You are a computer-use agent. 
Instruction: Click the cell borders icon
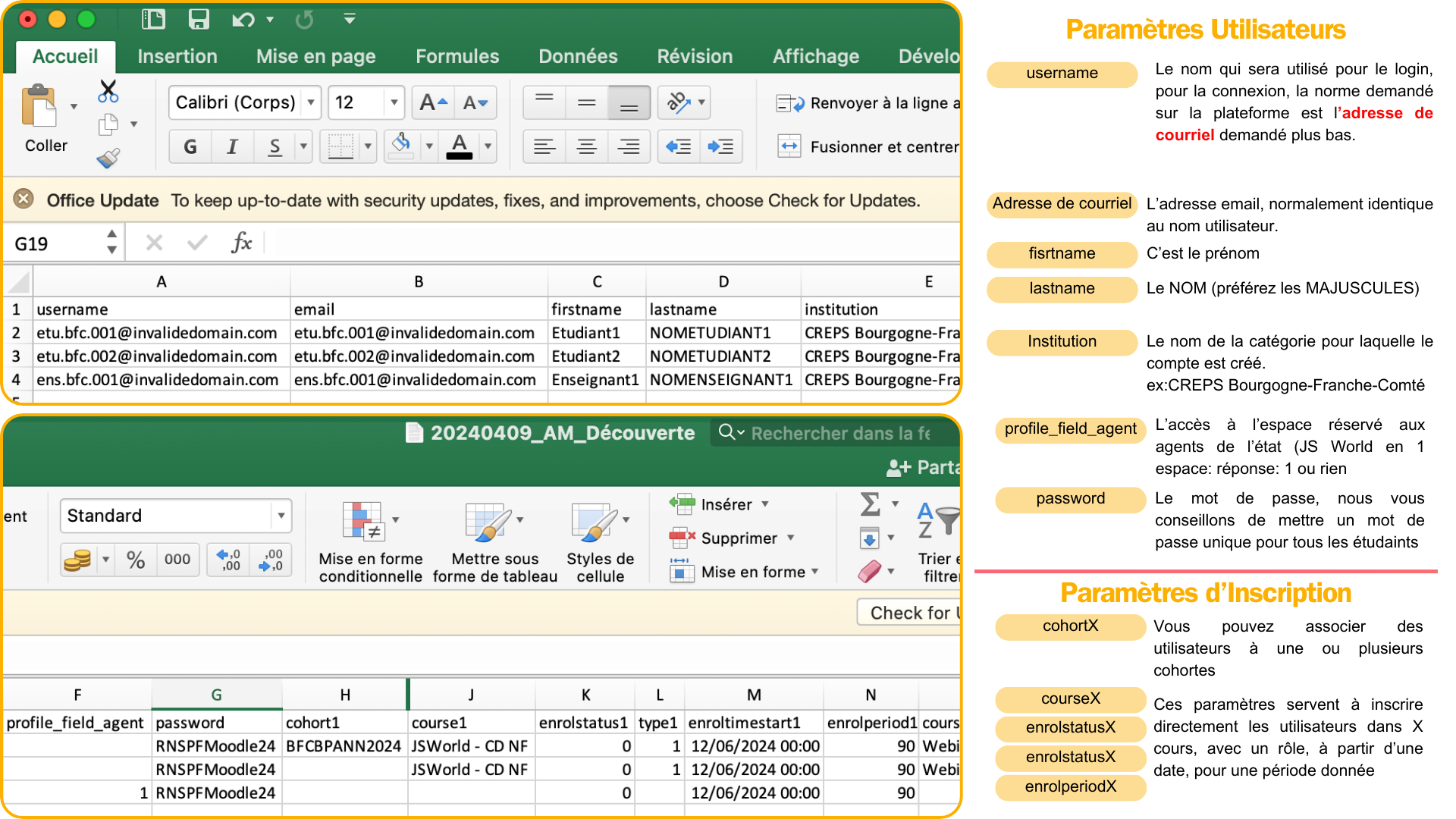[x=340, y=146]
